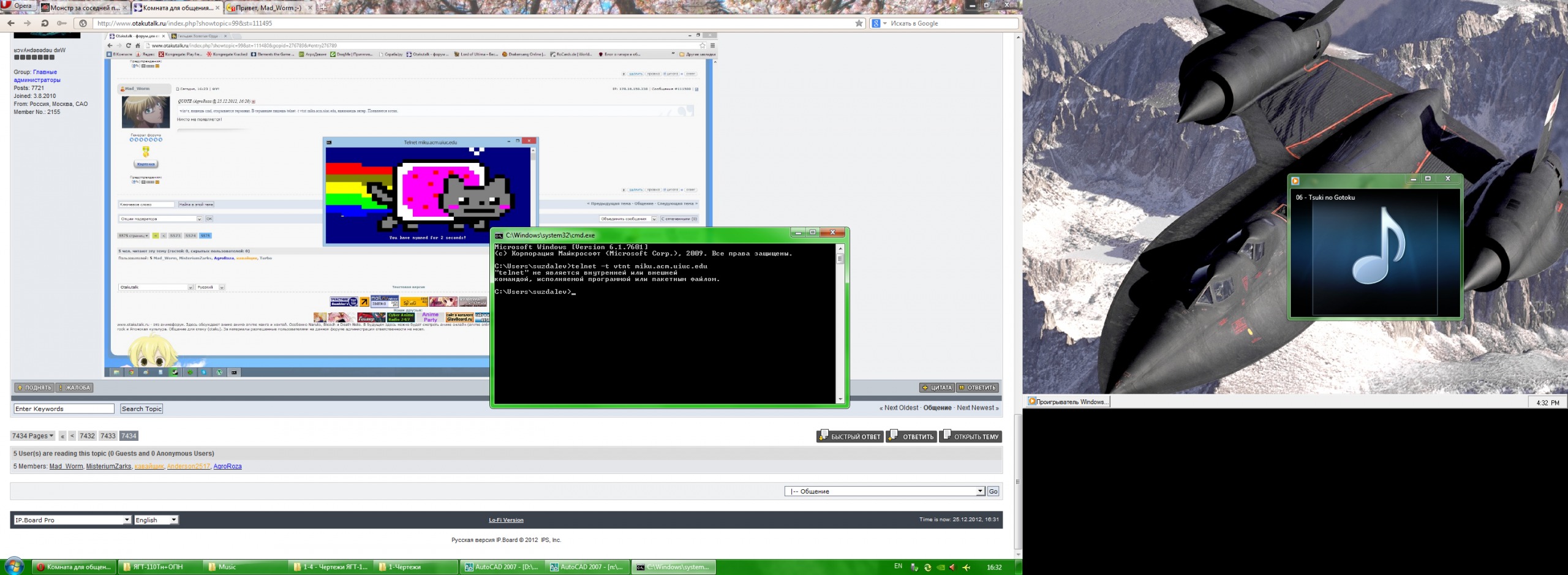Reload the page with the refresh icon
This screenshot has height=575, width=1568.
(x=45, y=23)
